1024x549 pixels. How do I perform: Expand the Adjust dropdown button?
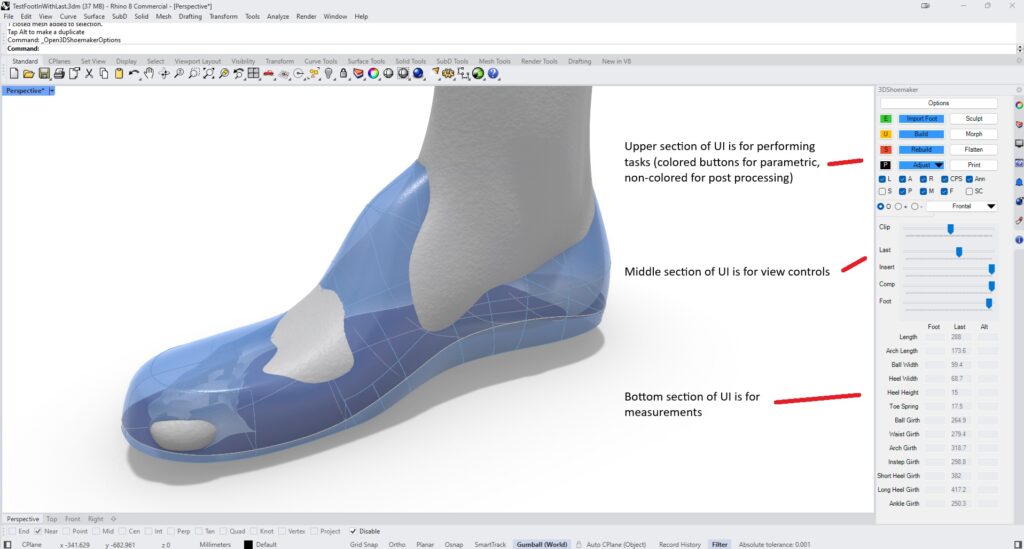[x=938, y=165]
